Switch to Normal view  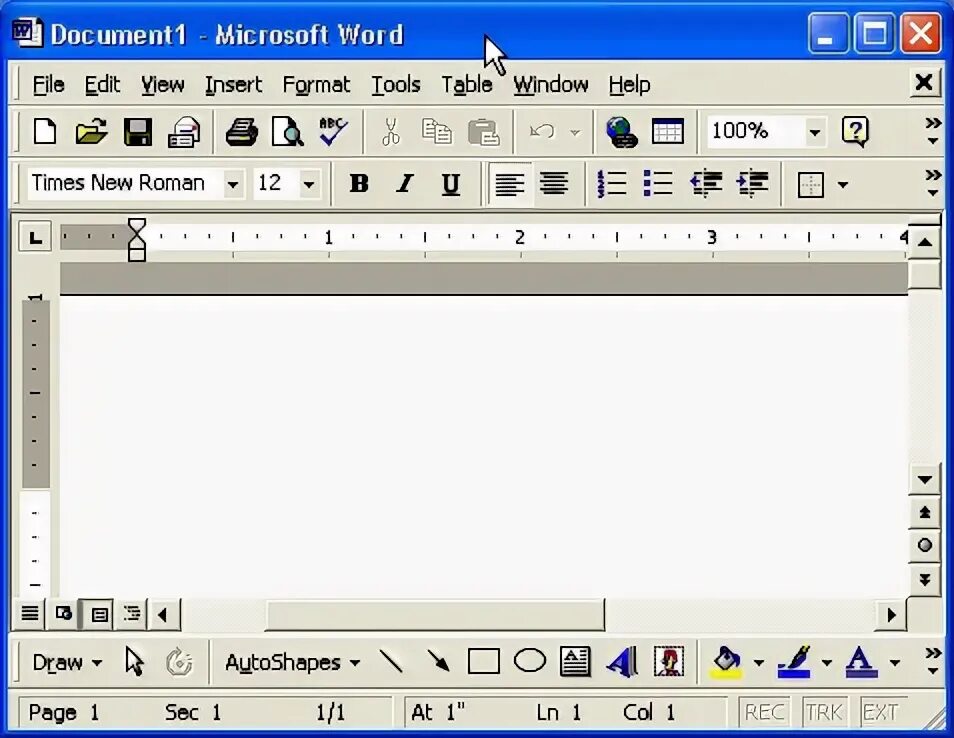click(x=29, y=613)
